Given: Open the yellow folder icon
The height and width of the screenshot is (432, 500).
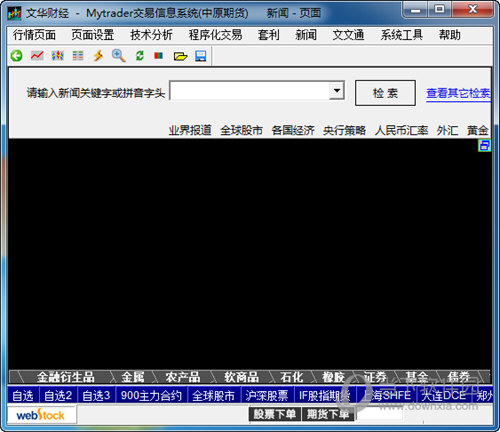Looking at the screenshot, I should click(180, 56).
